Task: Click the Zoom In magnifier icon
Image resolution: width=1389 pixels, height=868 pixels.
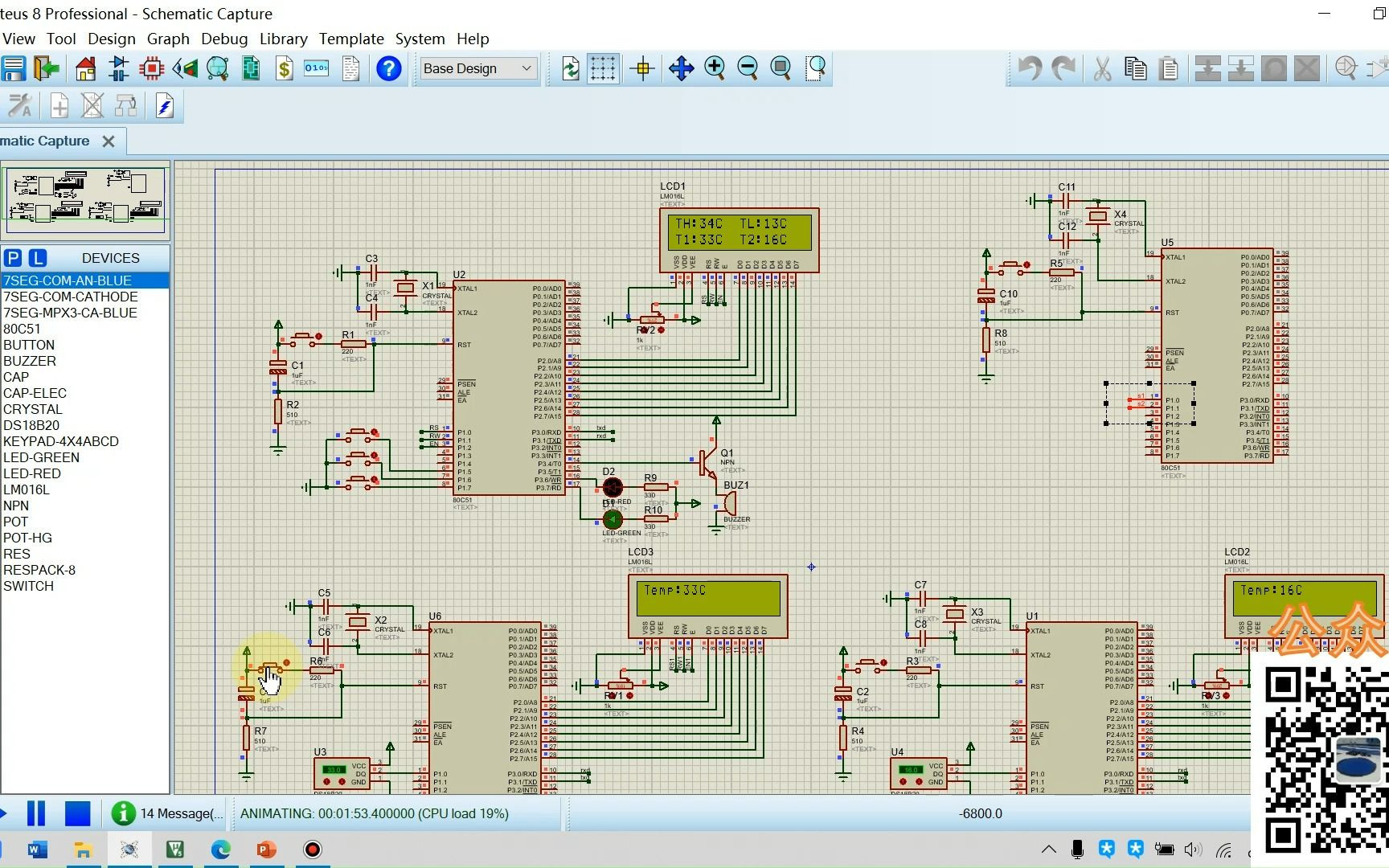Action: tap(715, 68)
